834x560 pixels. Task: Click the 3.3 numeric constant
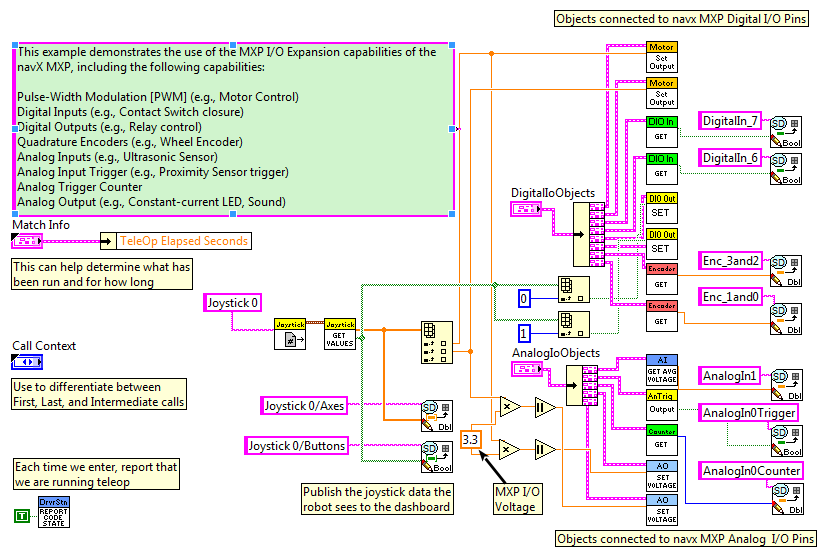coord(470,440)
